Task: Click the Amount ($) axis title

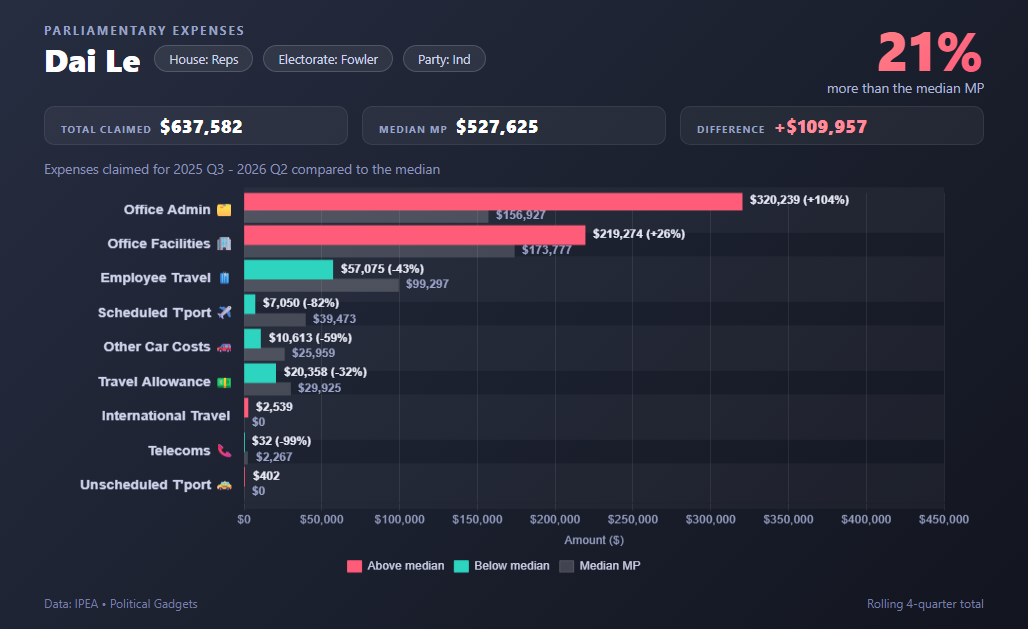Action: tap(594, 540)
